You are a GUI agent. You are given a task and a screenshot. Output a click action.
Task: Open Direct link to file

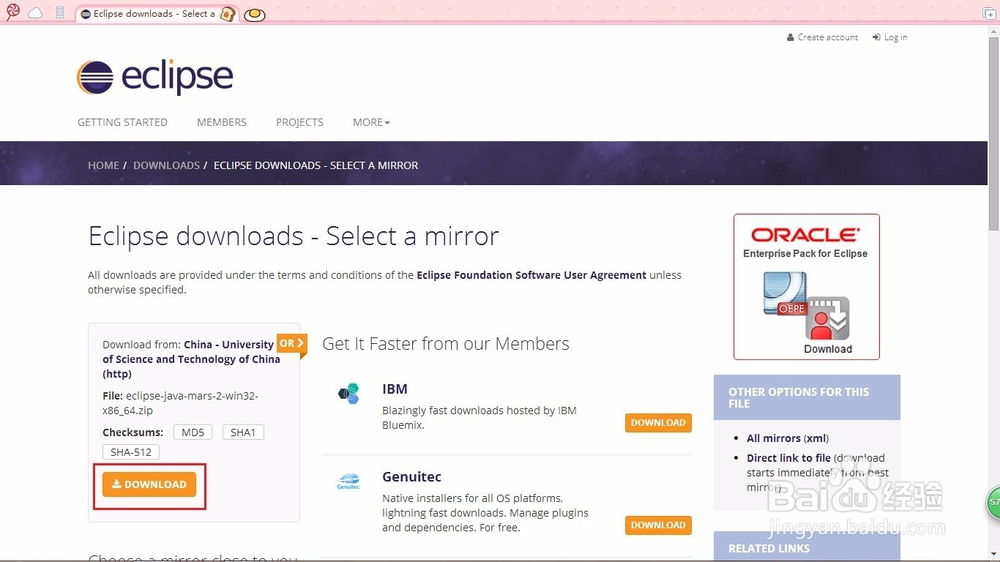pyautogui.click(x=788, y=458)
